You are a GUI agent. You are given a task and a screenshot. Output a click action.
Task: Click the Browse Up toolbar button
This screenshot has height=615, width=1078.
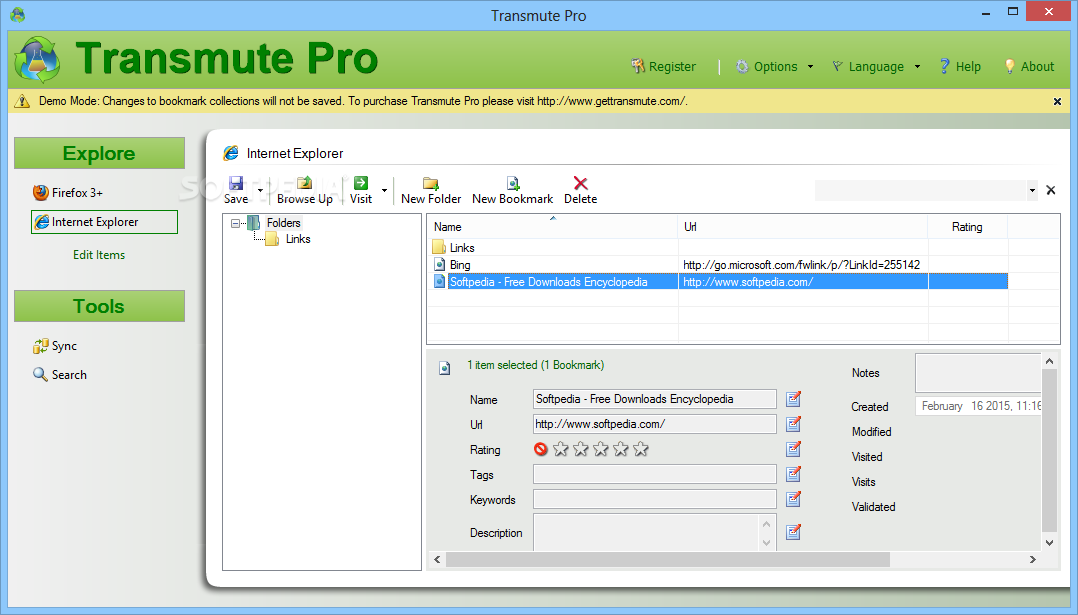tap(305, 190)
